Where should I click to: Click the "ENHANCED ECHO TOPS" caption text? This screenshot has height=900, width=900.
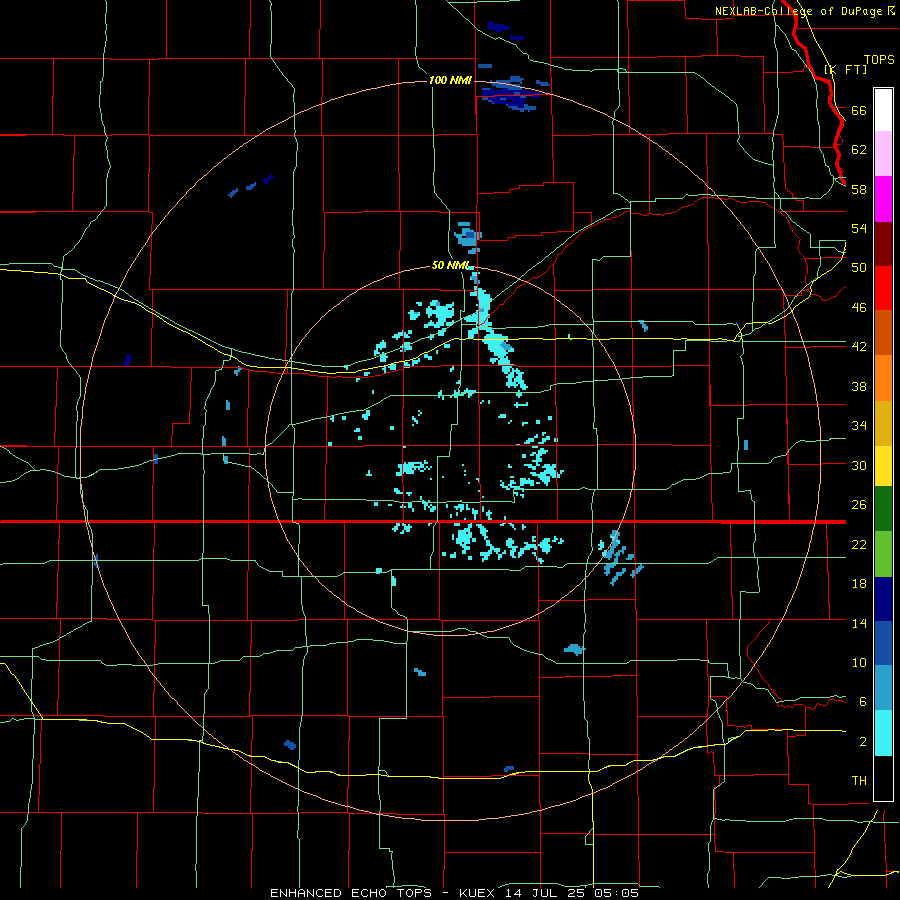click(x=351, y=893)
